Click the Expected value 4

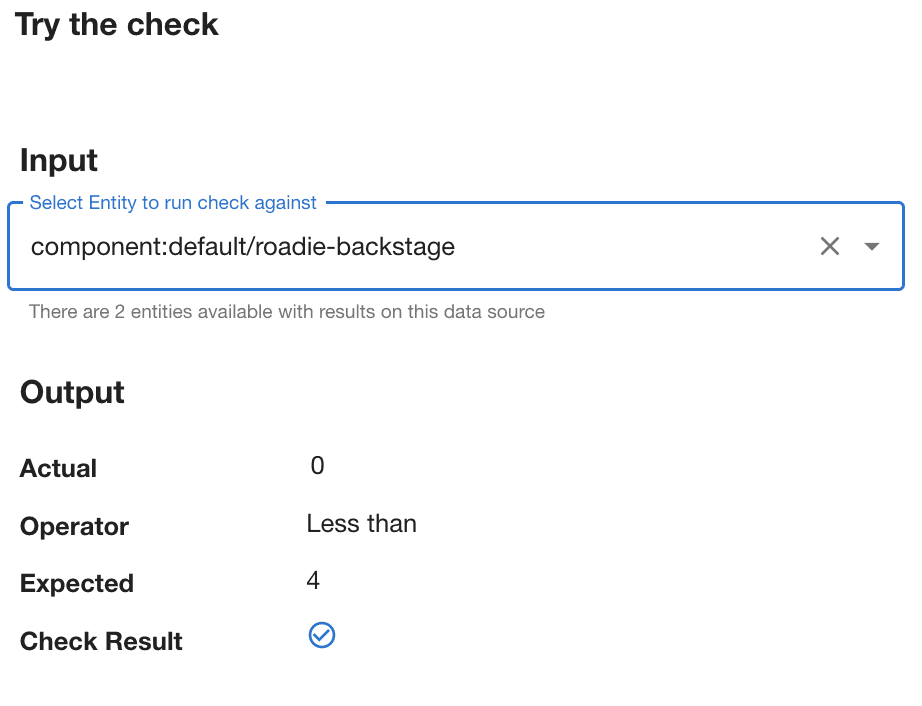pos(313,581)
